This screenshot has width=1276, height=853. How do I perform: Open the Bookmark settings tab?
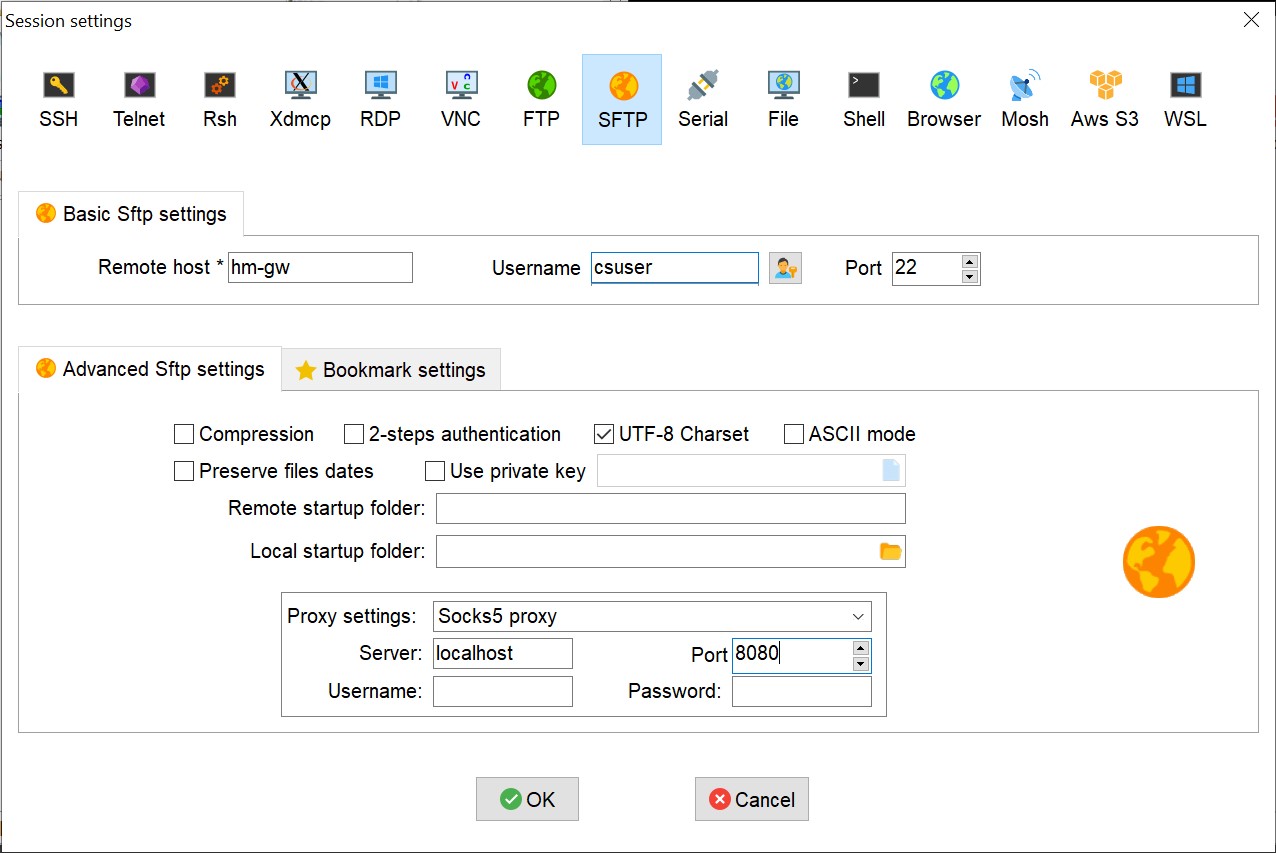point(391,370)
